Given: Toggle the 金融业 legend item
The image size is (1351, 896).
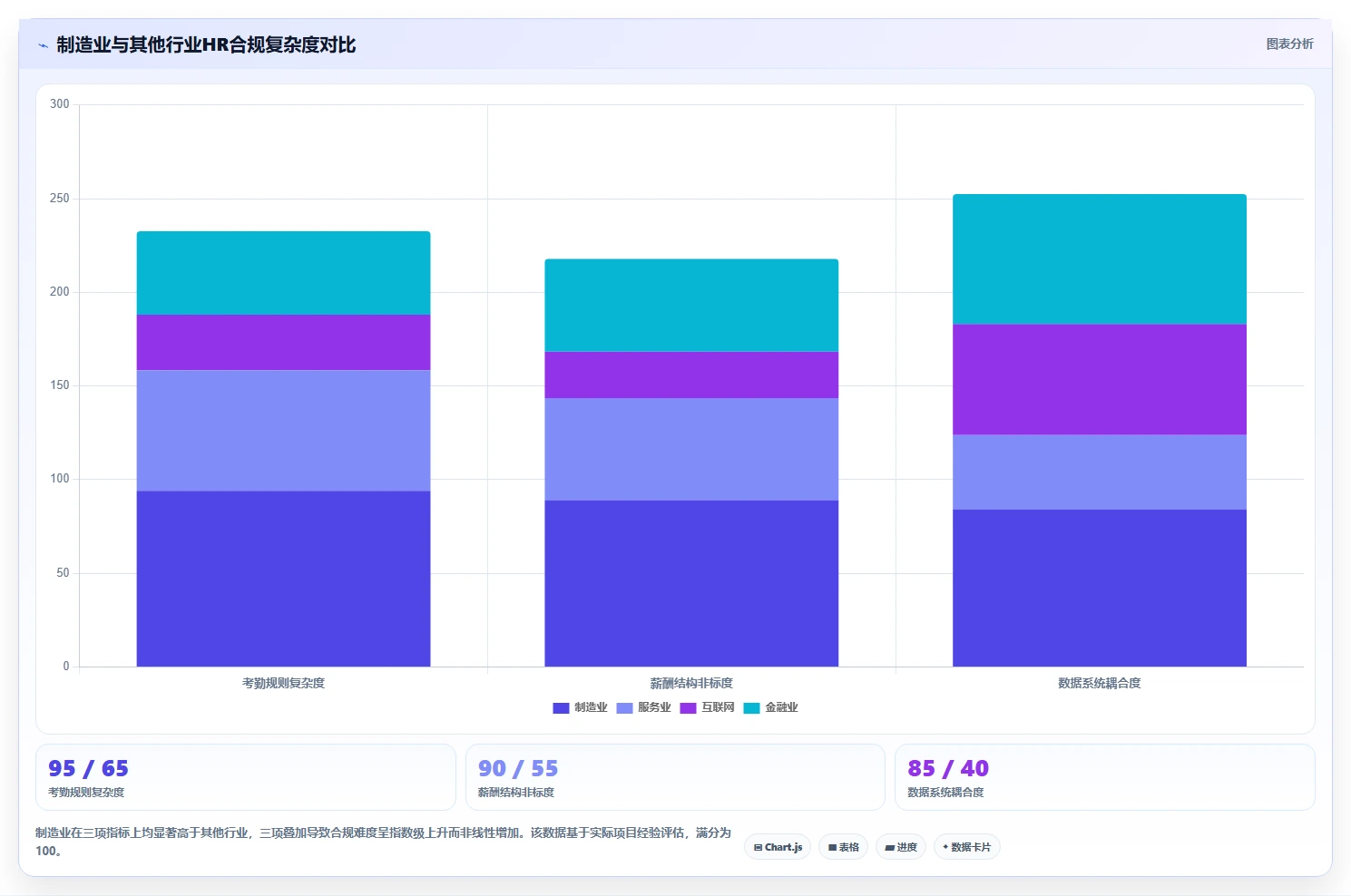Looking at the screenshot, I should (770, 707).
